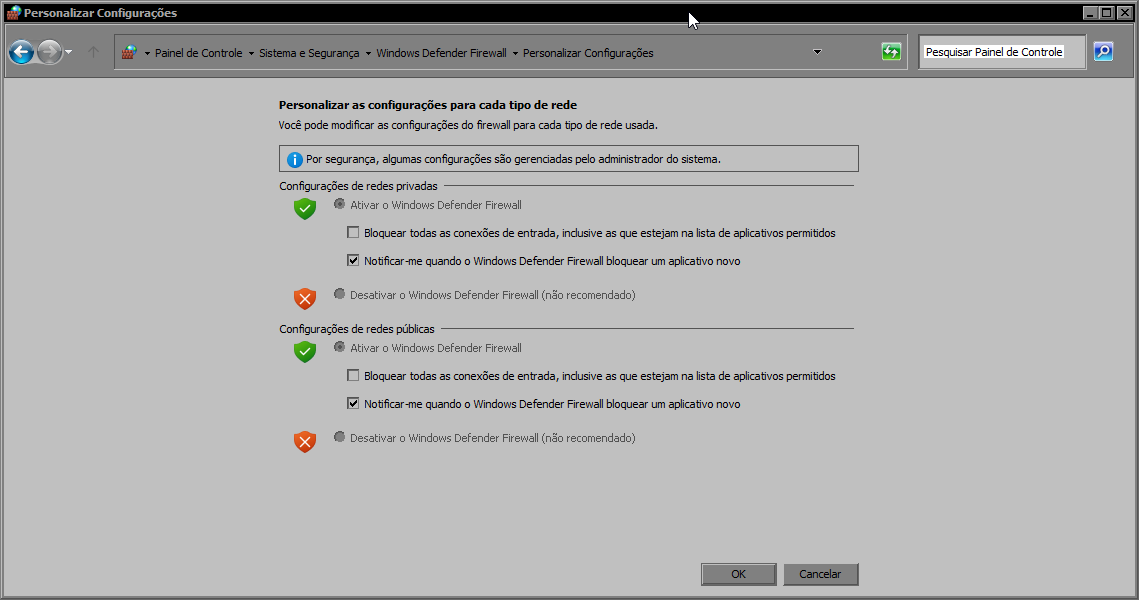Open the recent locations dropdown arrow
The image size is (1139, 600).
[68, 52]
